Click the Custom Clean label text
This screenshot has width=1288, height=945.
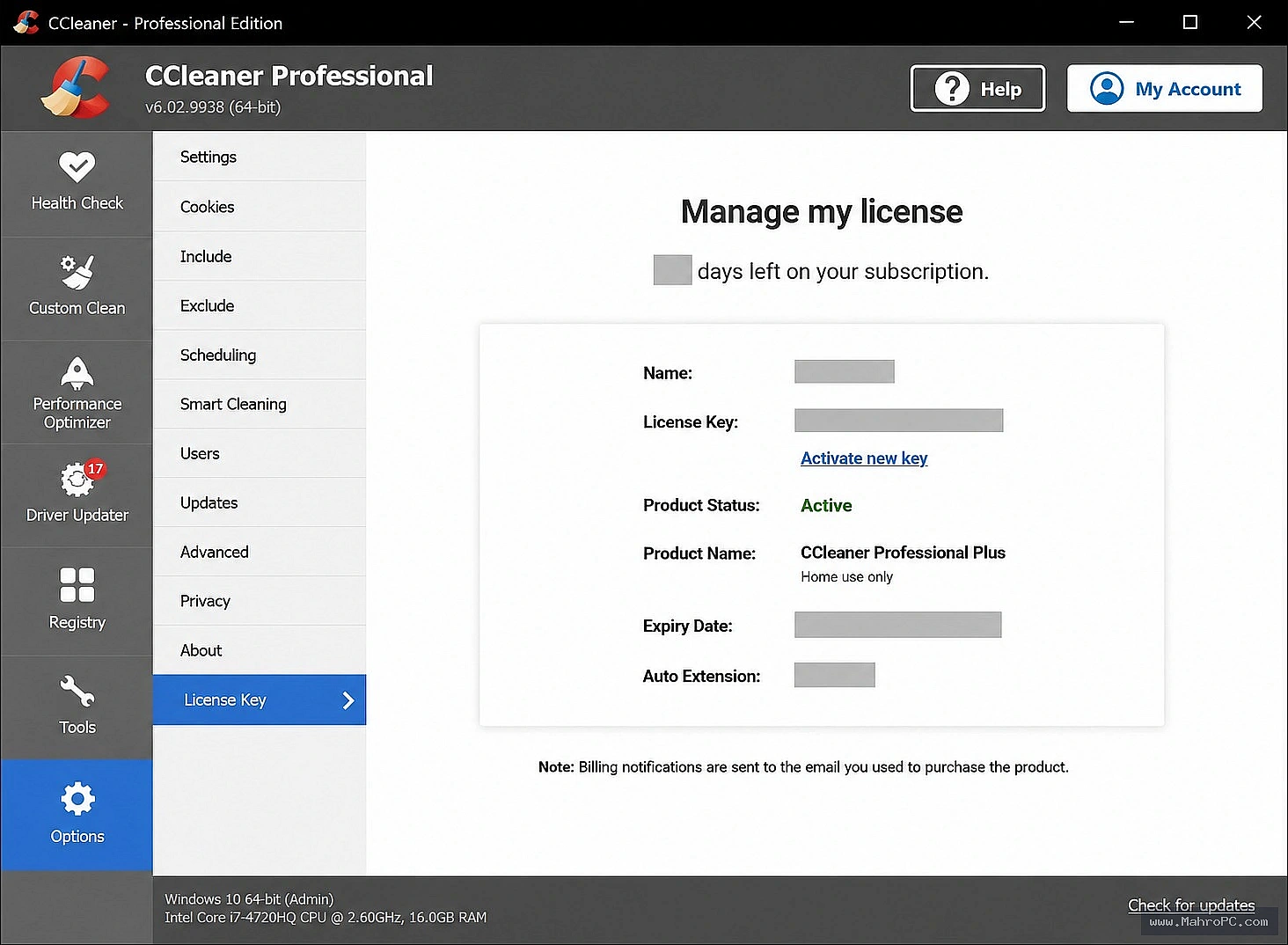(77, 308)
